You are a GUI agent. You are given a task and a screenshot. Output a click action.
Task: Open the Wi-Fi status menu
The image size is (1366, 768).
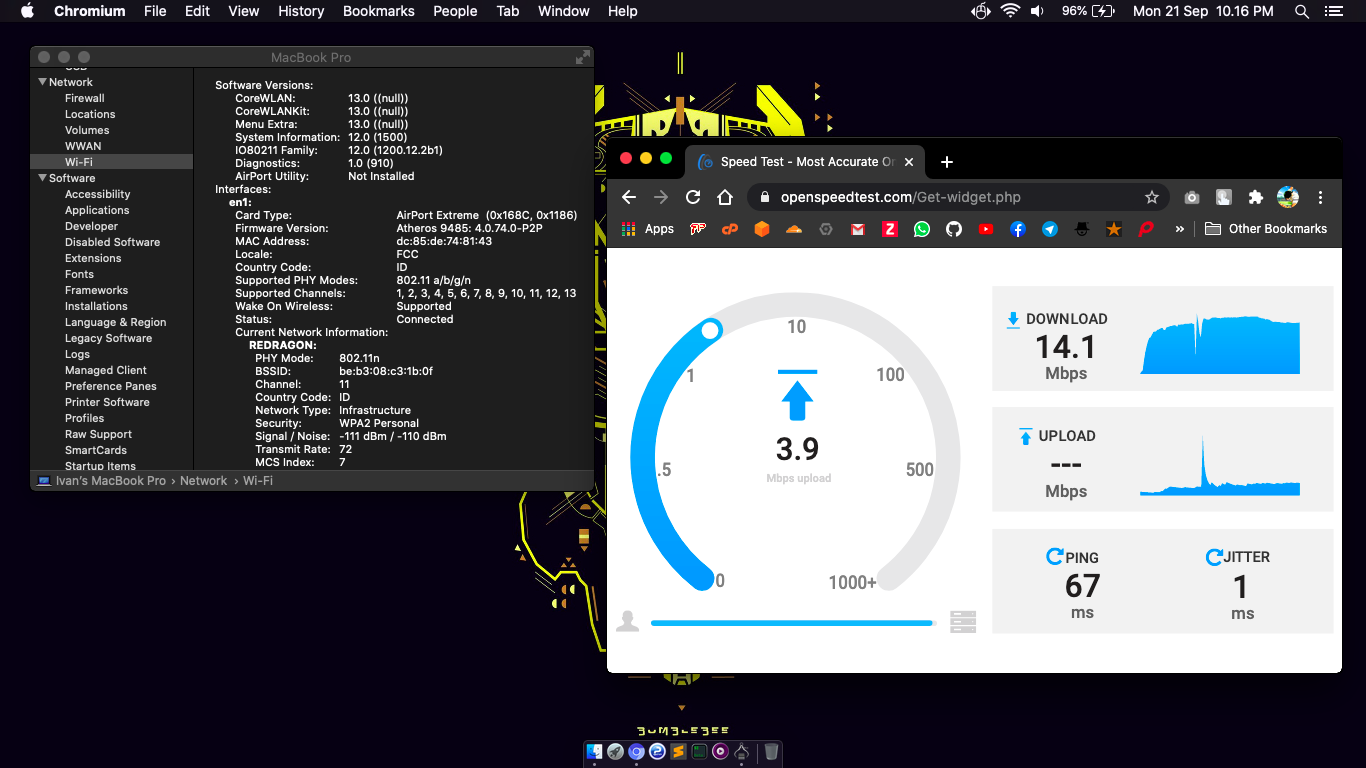pyautogui.click(x=1010, y=11)
